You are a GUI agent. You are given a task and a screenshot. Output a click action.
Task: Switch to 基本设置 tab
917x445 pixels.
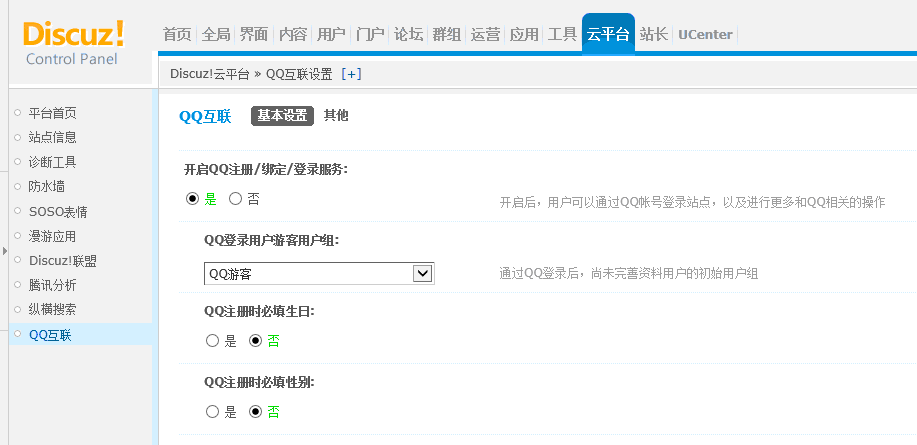click(282, 116)
